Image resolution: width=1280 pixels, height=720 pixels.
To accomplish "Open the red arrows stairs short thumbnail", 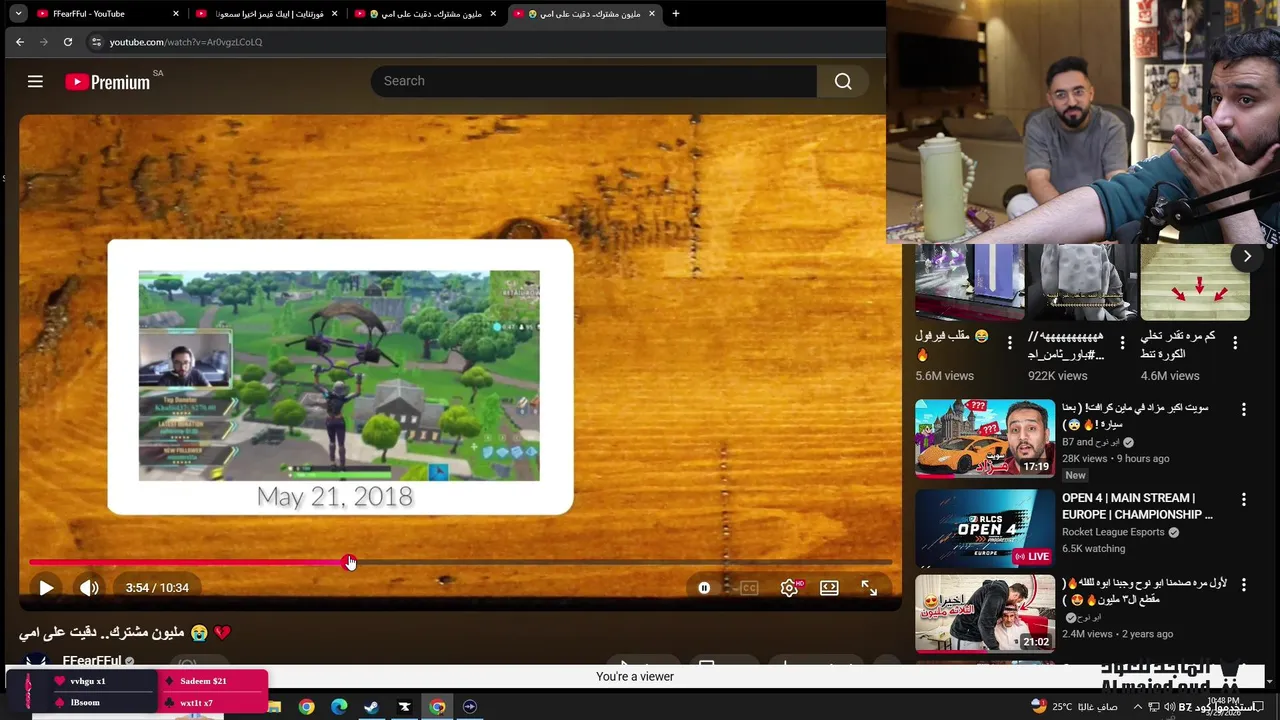I will click(x=1195, y=283).
